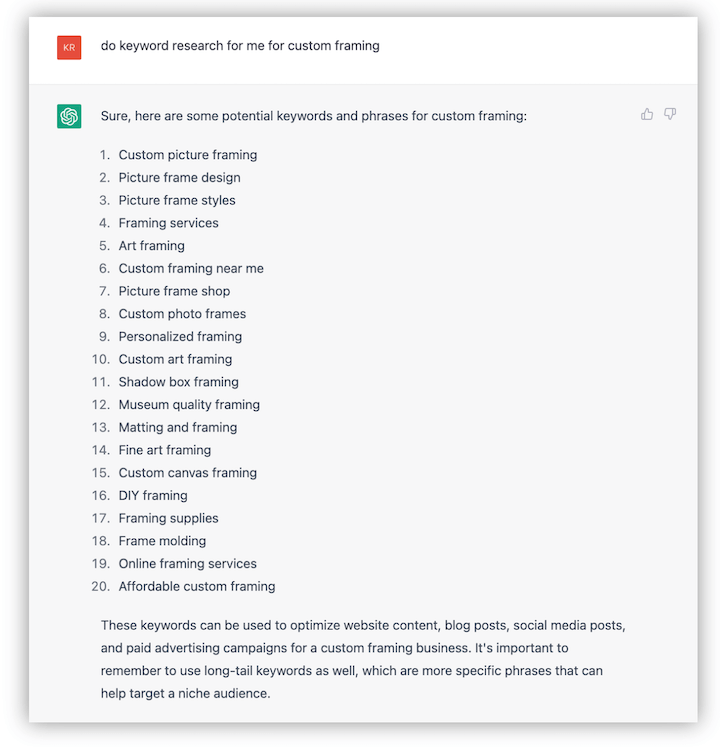Click the "DIY framing" keyword
The height and width of the screenshot is (747, 720).
tap(153, 496)
